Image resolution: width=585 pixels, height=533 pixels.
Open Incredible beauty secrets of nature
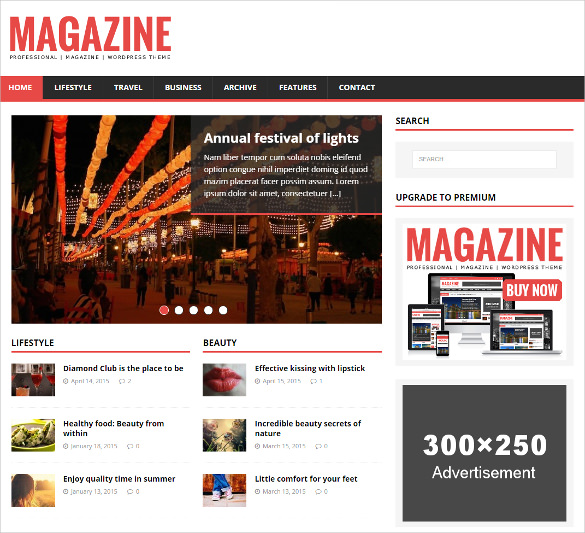tap(308, 428)
